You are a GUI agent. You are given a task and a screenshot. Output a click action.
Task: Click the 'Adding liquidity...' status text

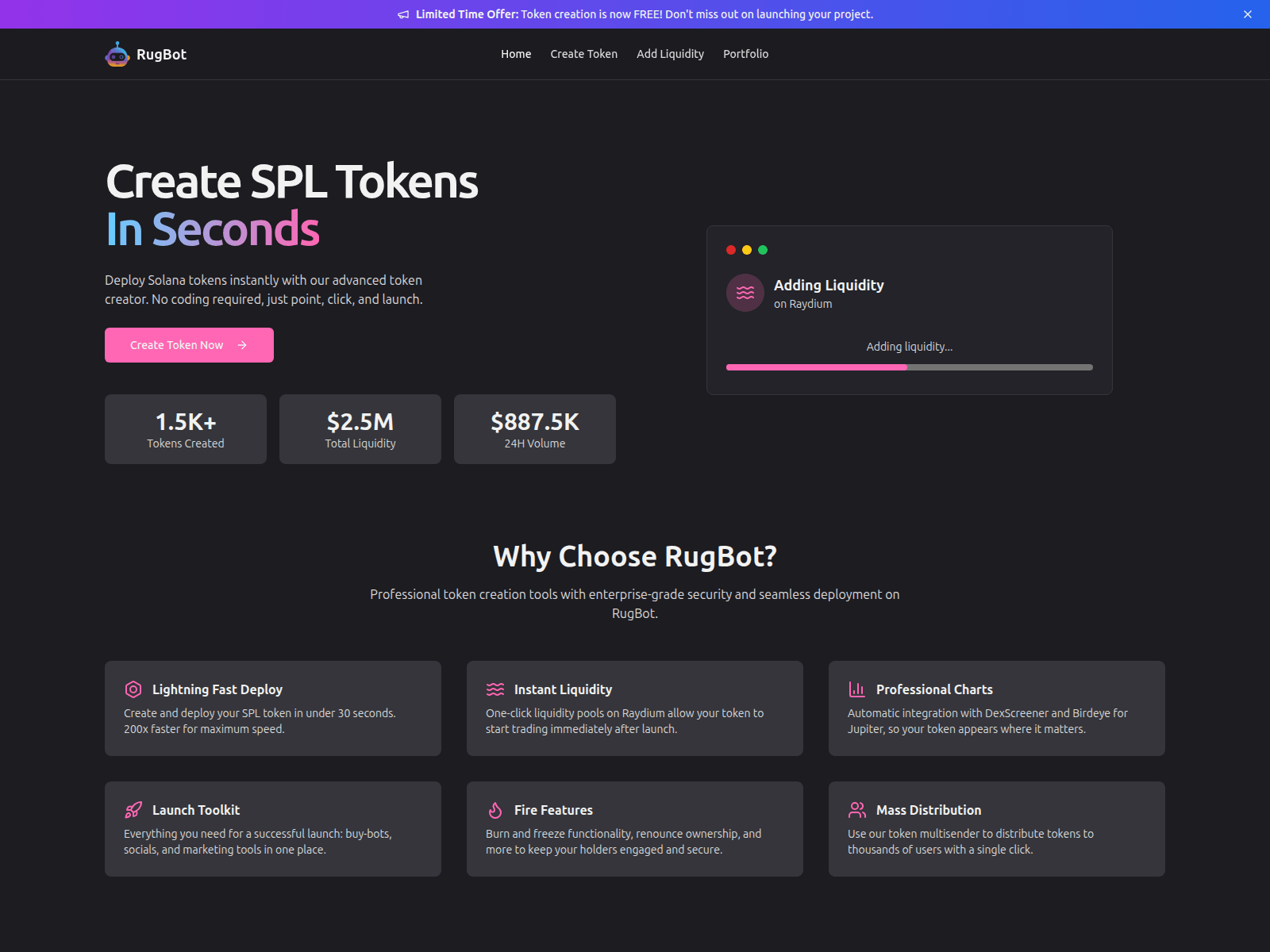tap(910, 347)
